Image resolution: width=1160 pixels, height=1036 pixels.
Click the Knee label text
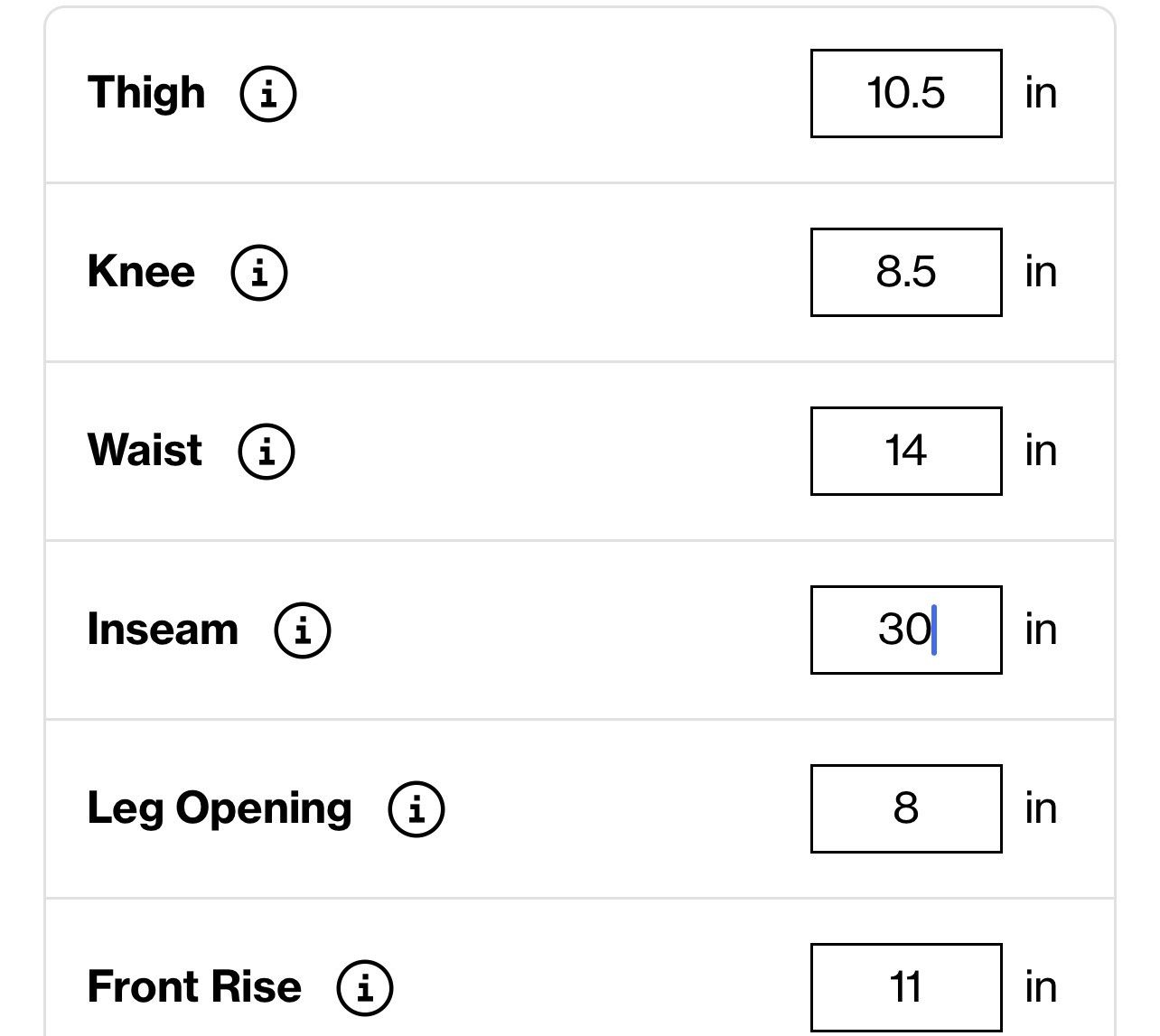coord(141,272)
